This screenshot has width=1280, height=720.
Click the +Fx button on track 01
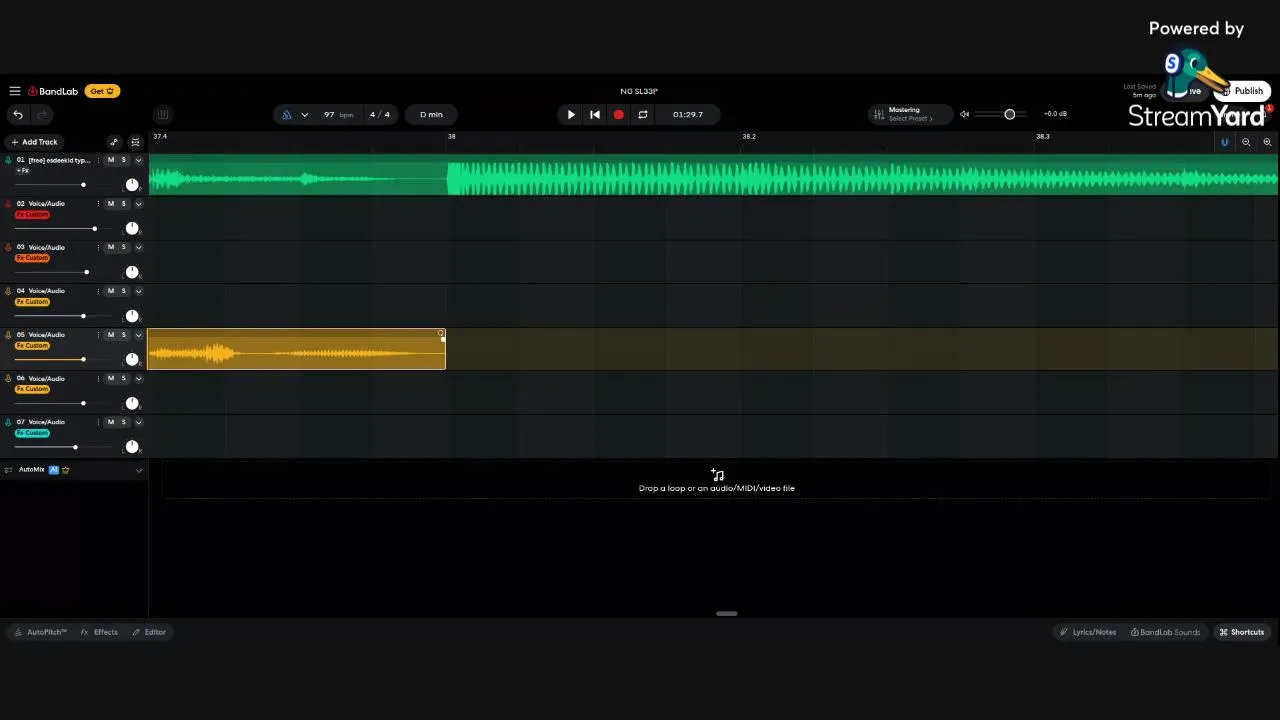(22, 171)
